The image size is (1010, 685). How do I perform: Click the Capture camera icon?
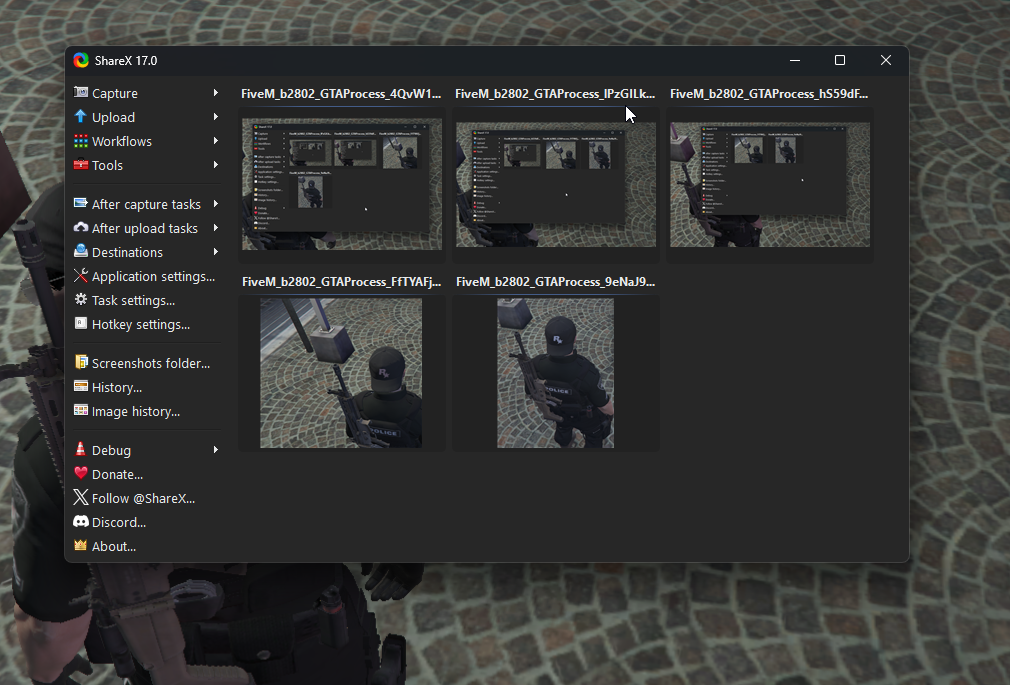[x=81, y=92]
